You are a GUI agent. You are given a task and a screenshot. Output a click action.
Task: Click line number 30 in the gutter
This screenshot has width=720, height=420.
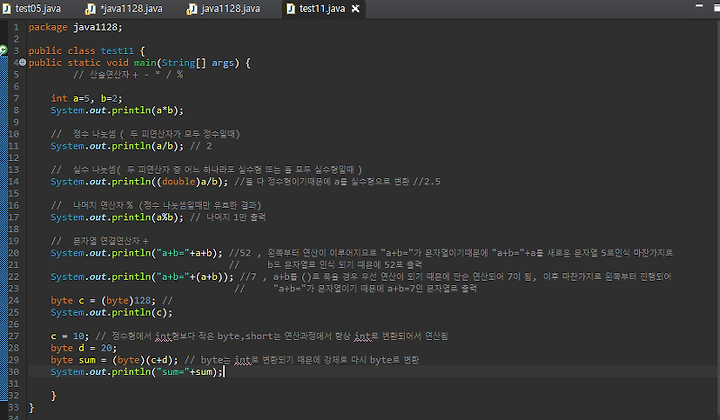point(14,372)
